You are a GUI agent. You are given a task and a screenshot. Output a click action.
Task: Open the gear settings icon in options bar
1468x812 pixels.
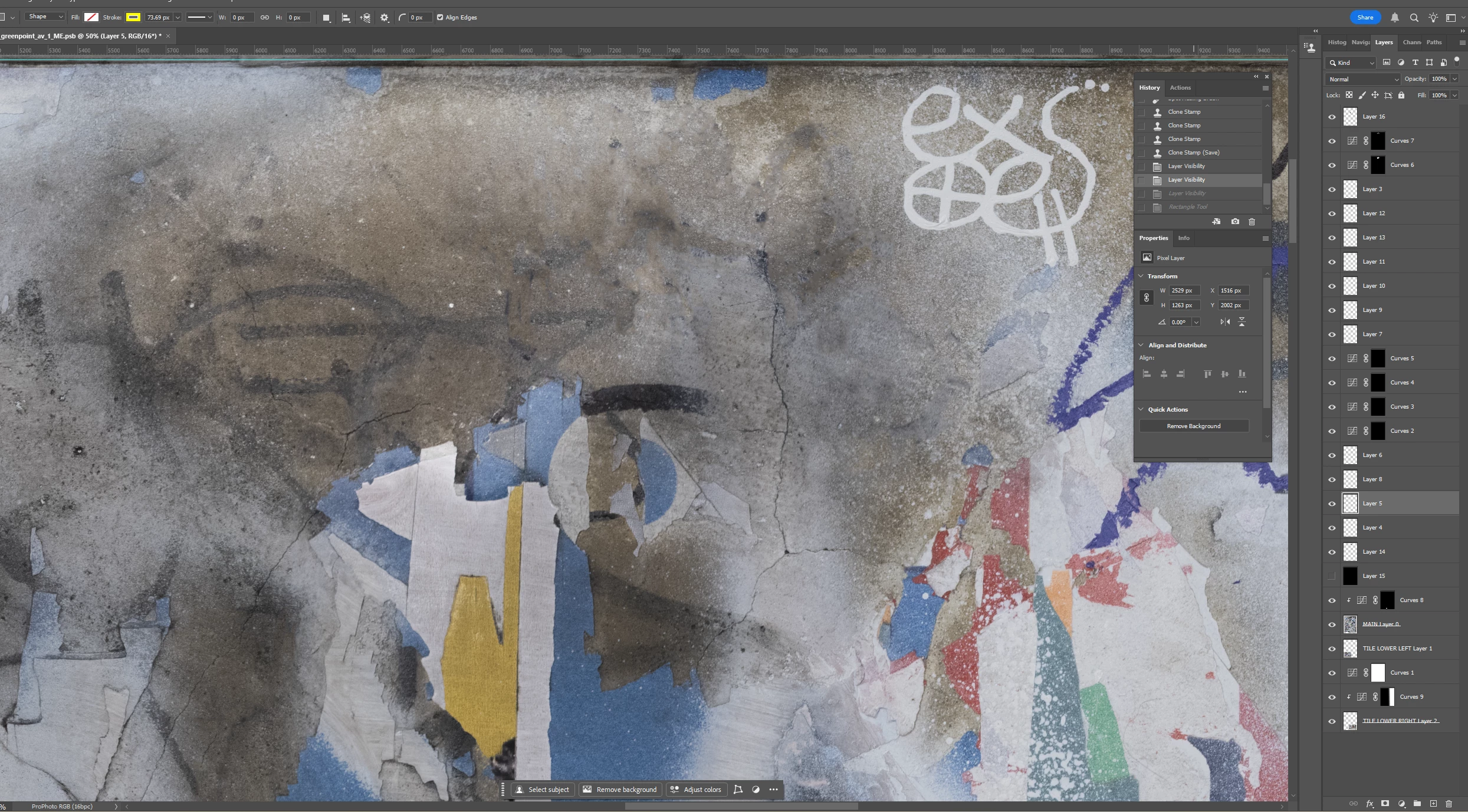[x=385, y=18]
